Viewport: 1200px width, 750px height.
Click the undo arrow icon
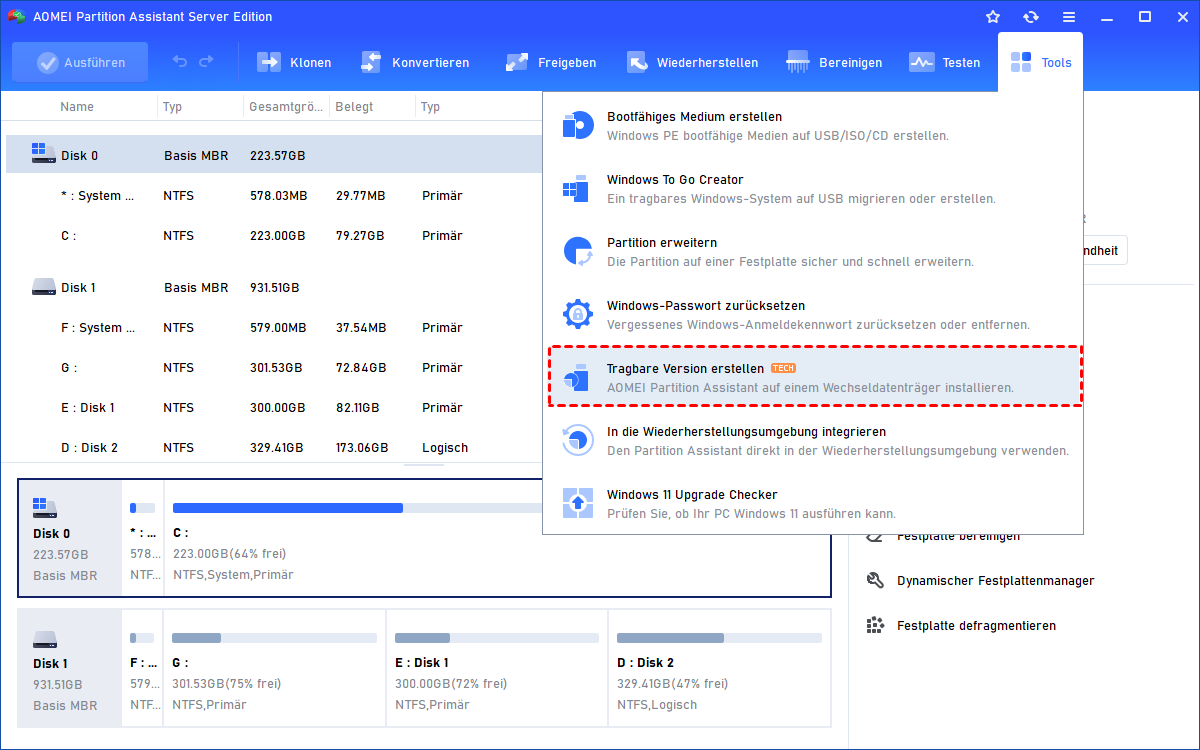click(x=180, y=62)
